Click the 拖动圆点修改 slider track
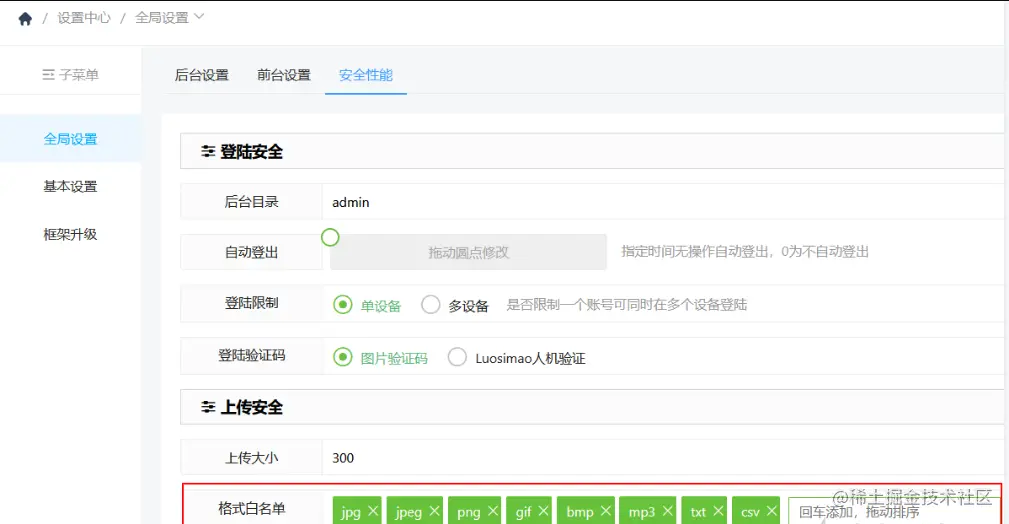The image size is (1009, 524). click(x=468, y=252)
